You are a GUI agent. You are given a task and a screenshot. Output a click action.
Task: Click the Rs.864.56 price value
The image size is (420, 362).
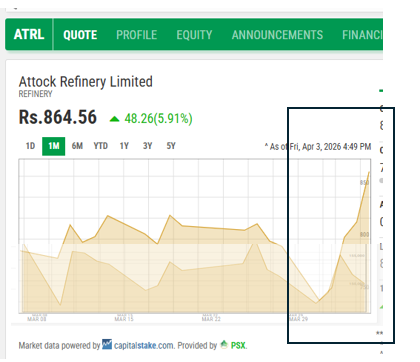[x=58, y=117]
